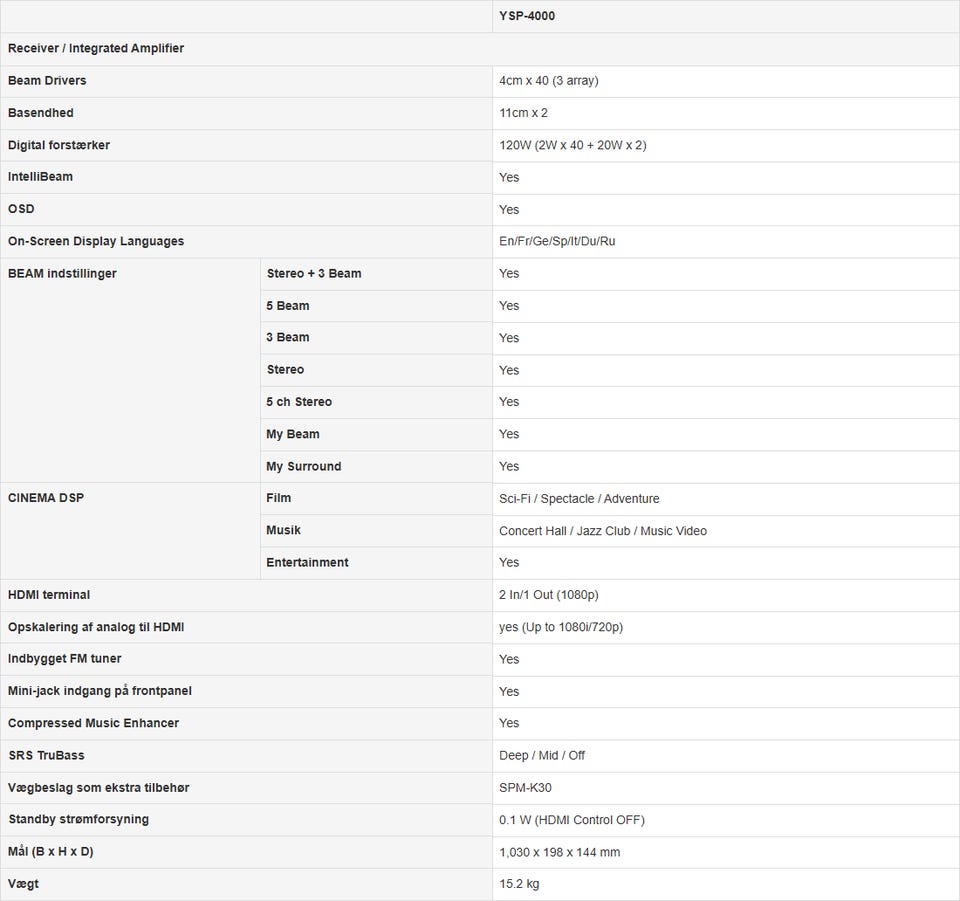Image resolution: width=960 pixels, height=901 pixels.
Task: Select the Stereo + 3 Beam sub-row
Action: [x=314, y=273]
